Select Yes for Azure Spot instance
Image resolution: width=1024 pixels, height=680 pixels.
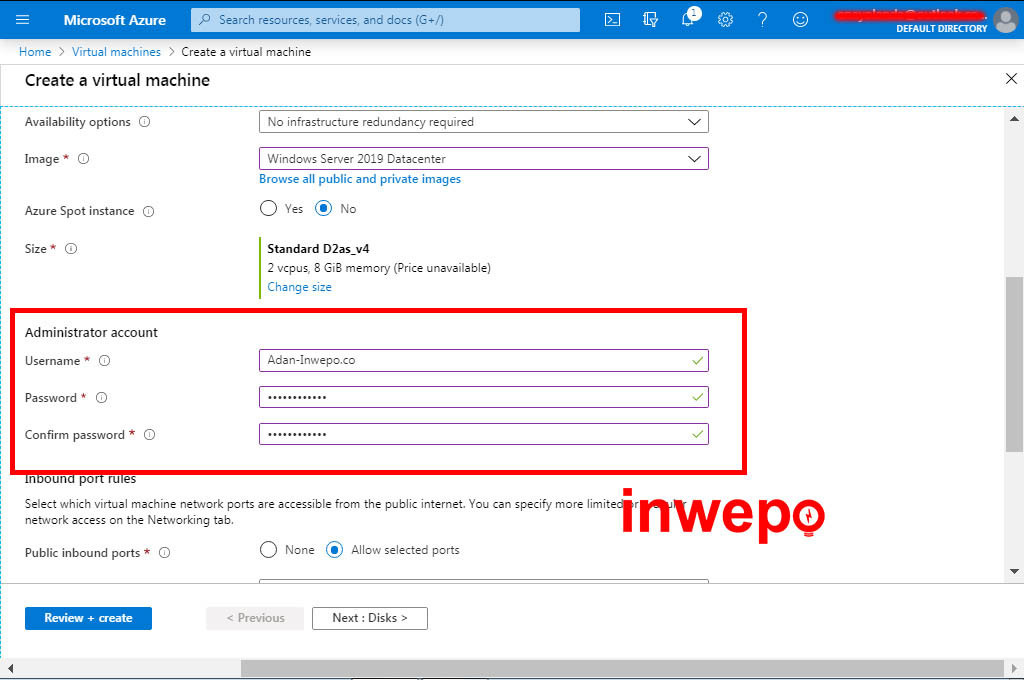[268, 208]
